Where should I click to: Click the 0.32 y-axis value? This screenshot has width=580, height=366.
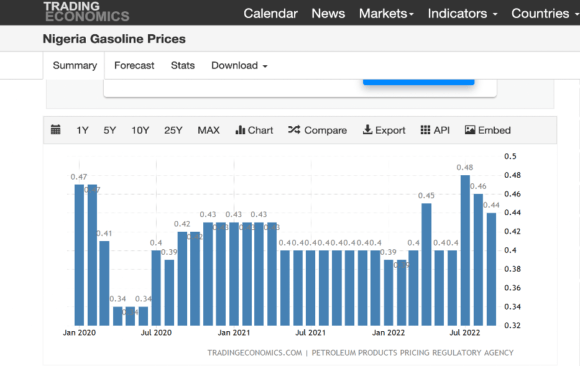click(512, 325)
